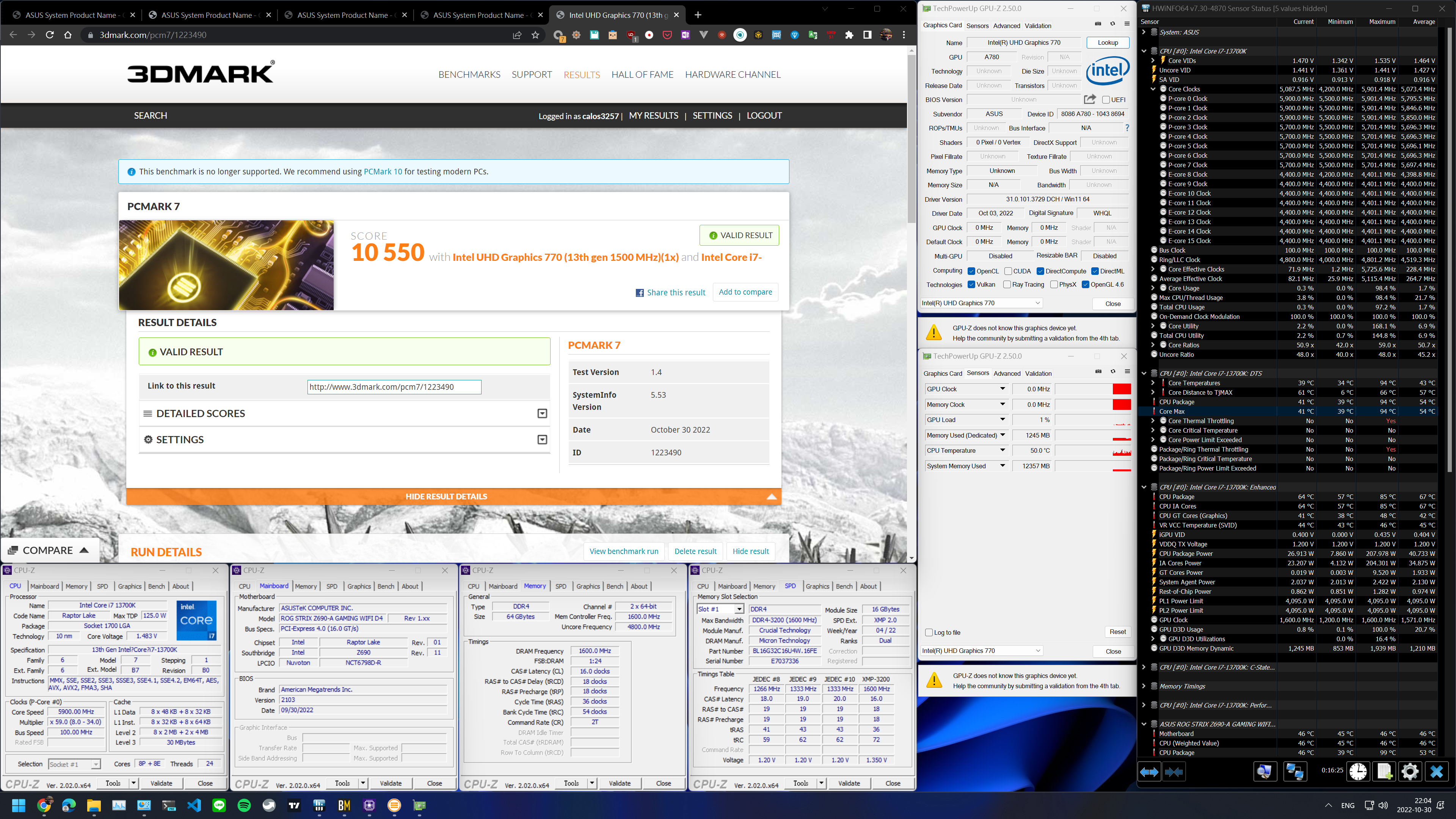Toggle the OpenCL checkbox in GPU-Z
The height and width of the screenshot is (819, 1456).
point(971,271)
